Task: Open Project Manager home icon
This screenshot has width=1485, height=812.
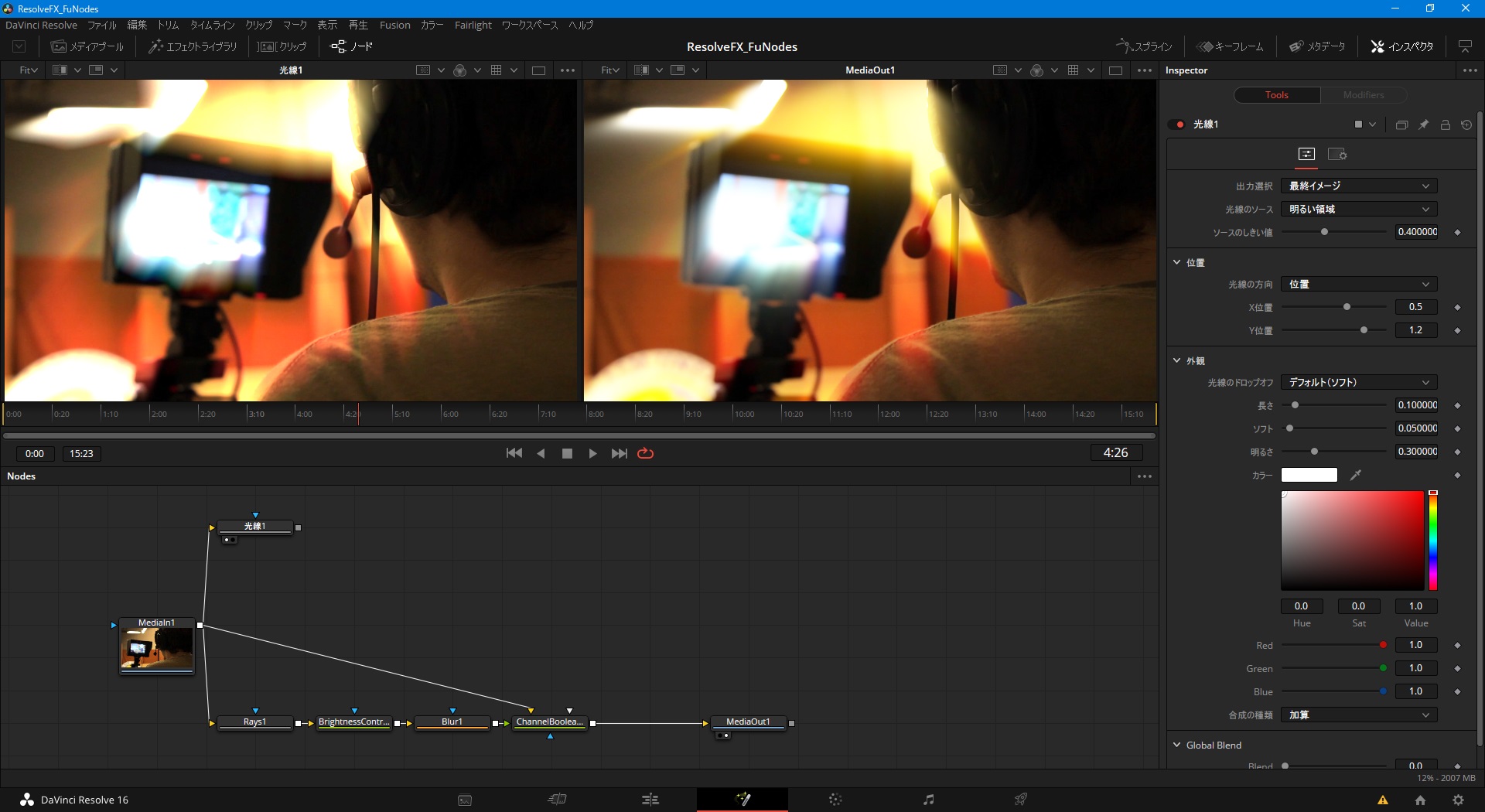Action: tap(1420, 800)
